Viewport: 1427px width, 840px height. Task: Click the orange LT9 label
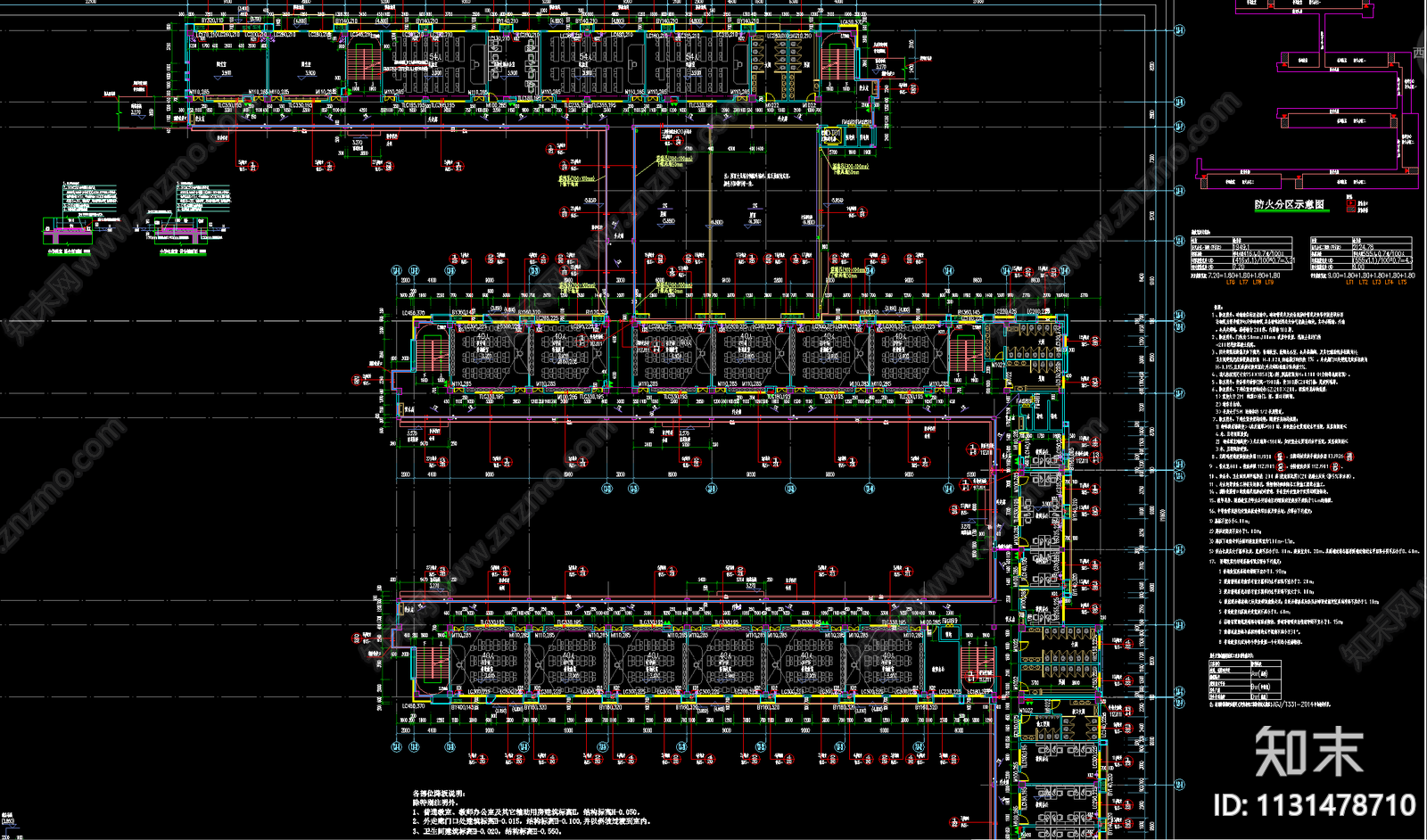point(1269,283)
